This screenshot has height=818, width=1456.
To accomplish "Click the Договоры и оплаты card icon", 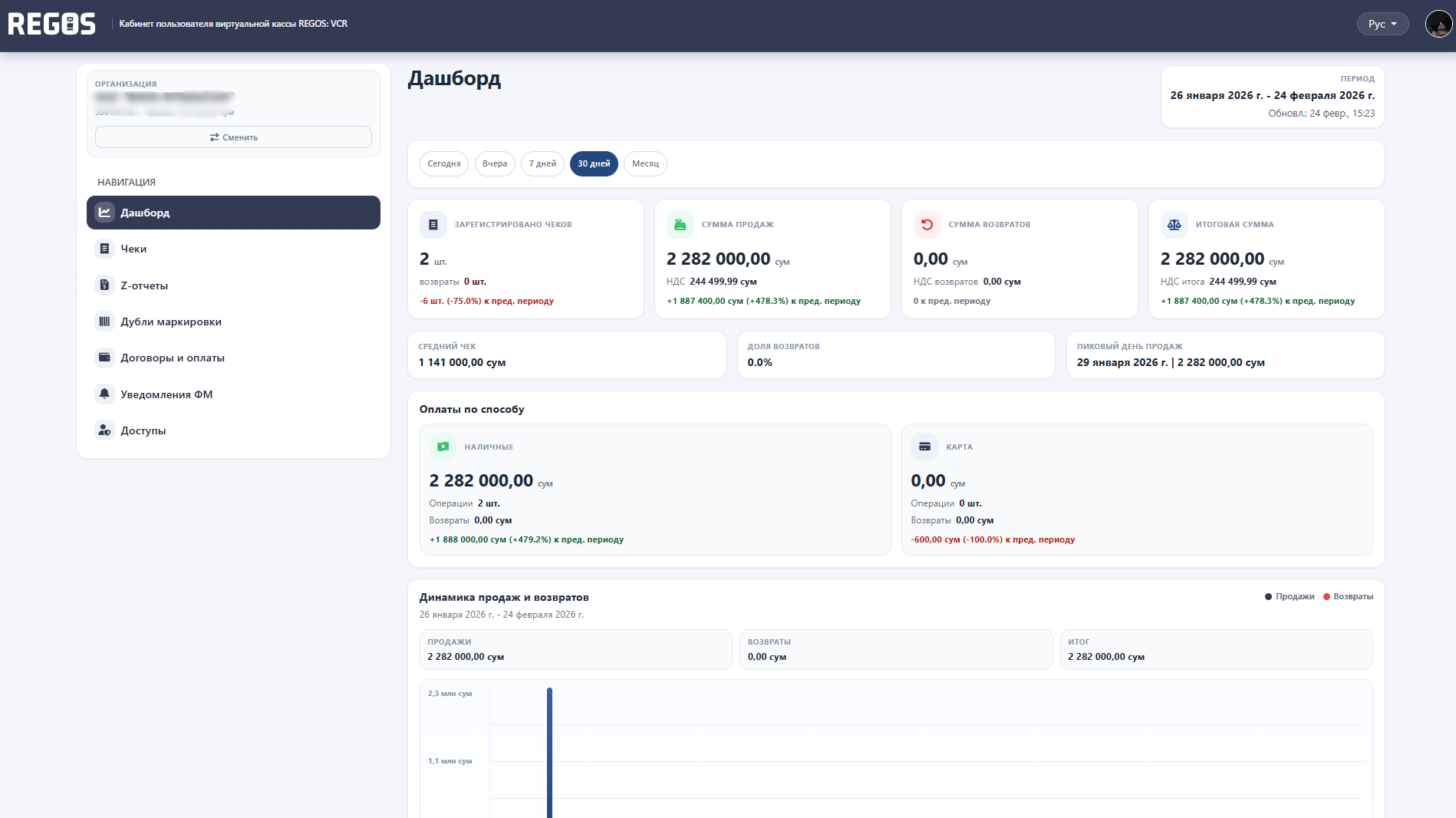I will click(104, 358).
